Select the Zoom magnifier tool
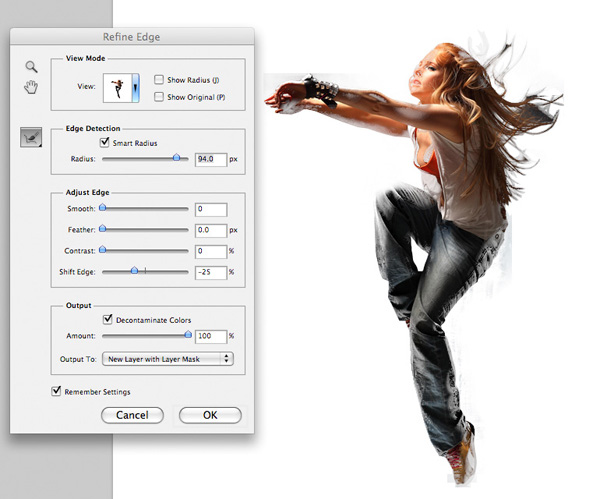The image size is (600, 499). 31,67
